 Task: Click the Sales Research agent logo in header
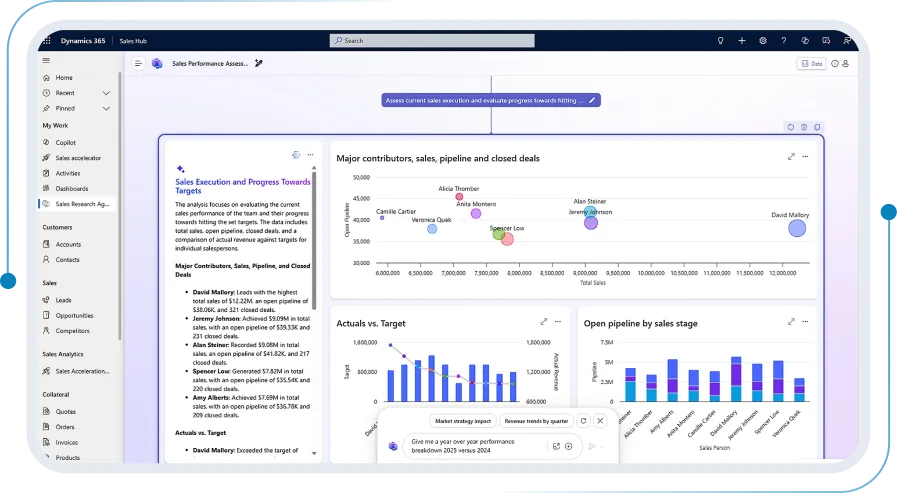pos(157,63)
